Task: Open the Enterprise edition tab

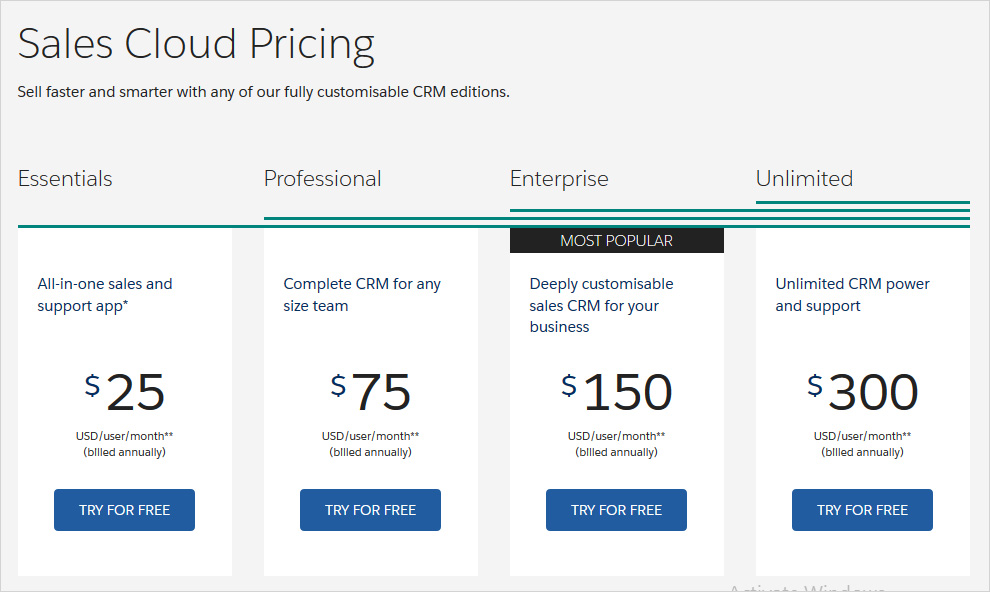Action: coord(559,179)
